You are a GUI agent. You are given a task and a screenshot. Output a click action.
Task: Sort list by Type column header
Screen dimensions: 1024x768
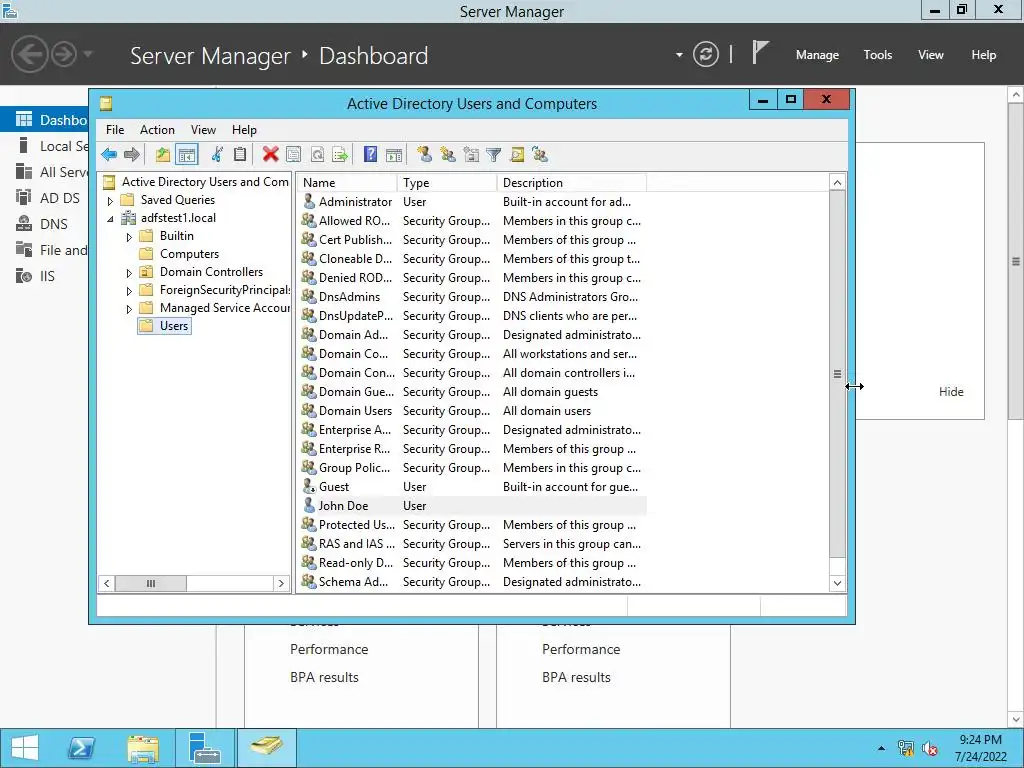click(x=447, y=183)
